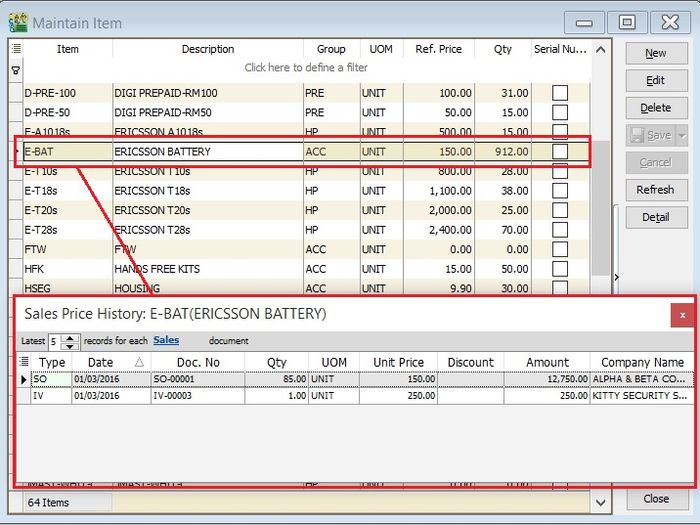
Task: Click the side panel collapse arrow
Action: [616, 277]
